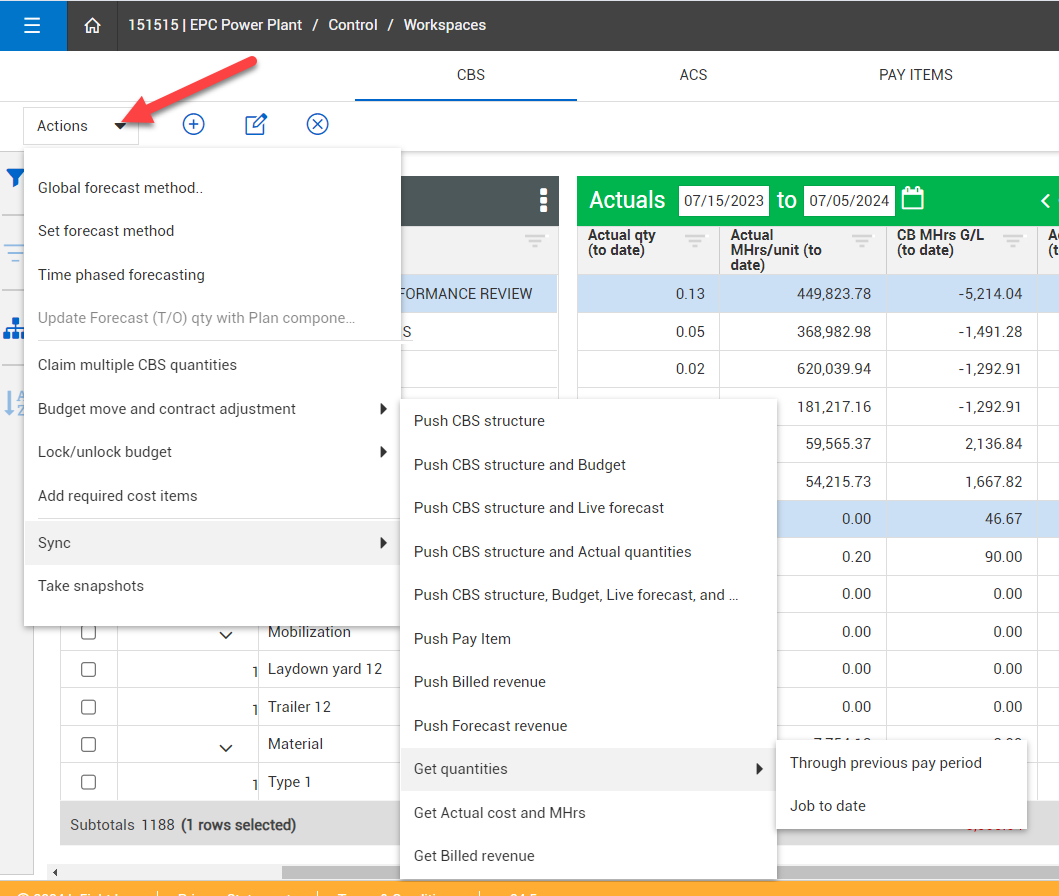The height and width of the screenshot is (896, 1059).
Task: Select the Type 1 row checkbox
Action: point(88,782)
